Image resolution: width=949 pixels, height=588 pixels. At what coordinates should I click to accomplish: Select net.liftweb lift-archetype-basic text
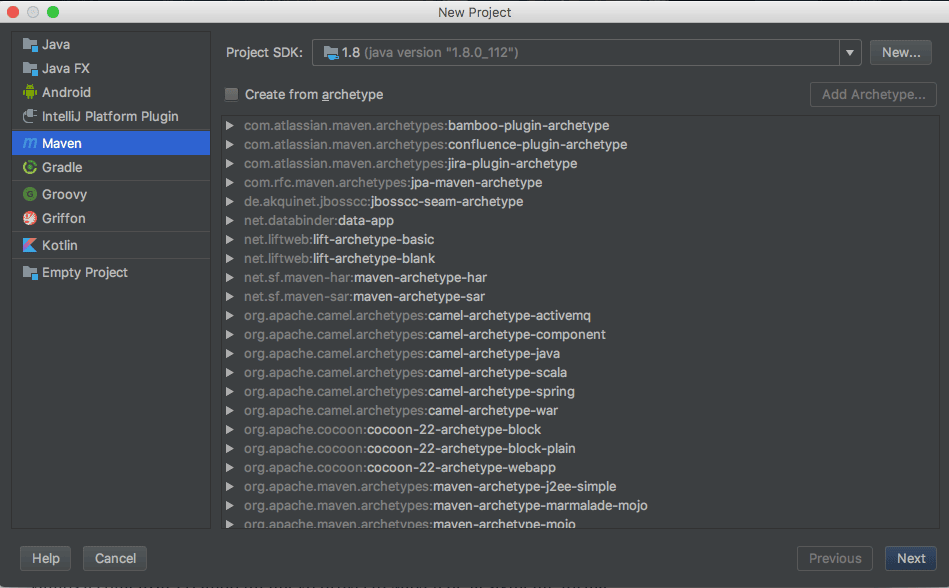pyautogui.click(x=339, y=240)
